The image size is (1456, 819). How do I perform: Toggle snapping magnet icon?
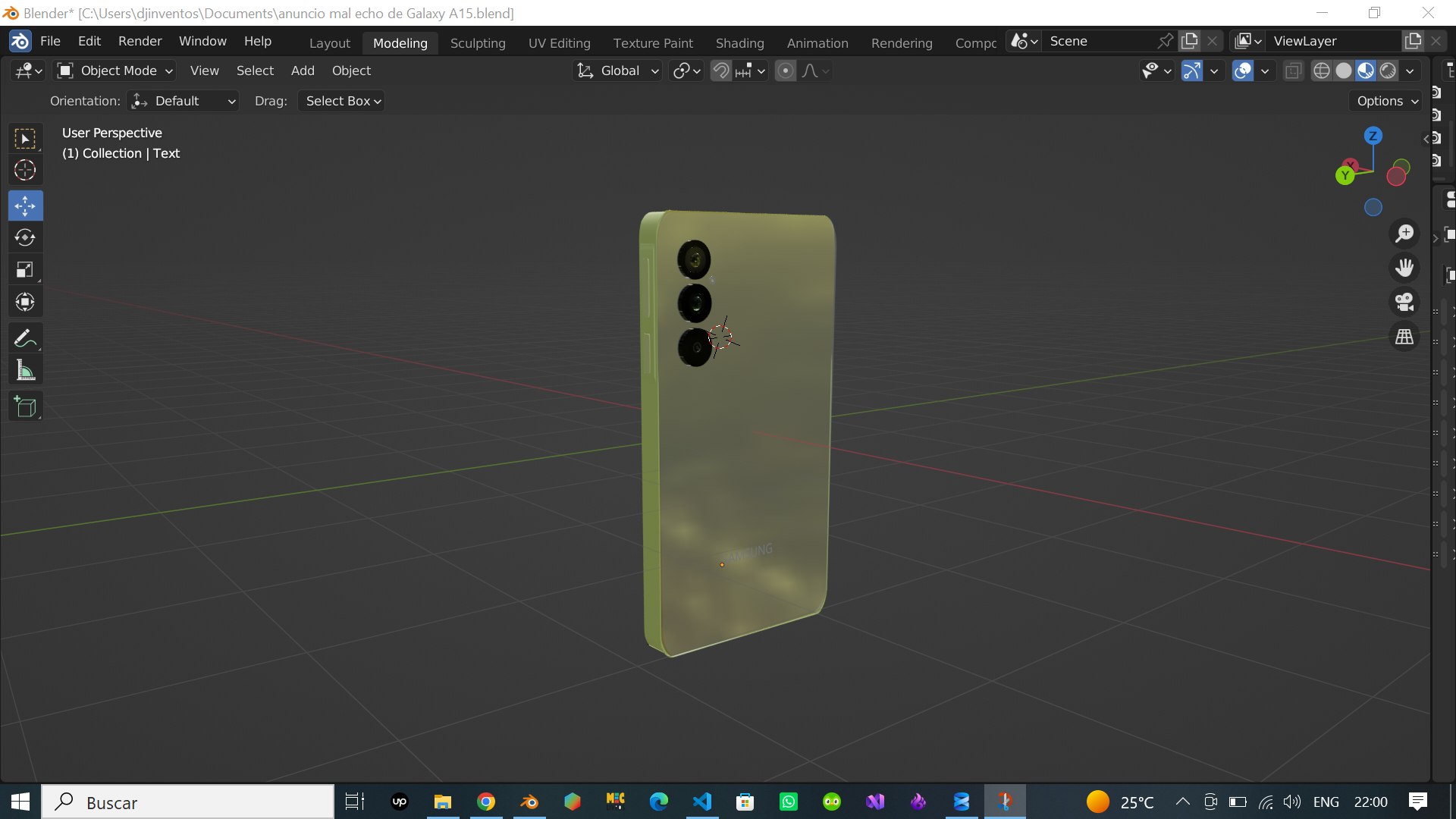click(x=721, y=71)
